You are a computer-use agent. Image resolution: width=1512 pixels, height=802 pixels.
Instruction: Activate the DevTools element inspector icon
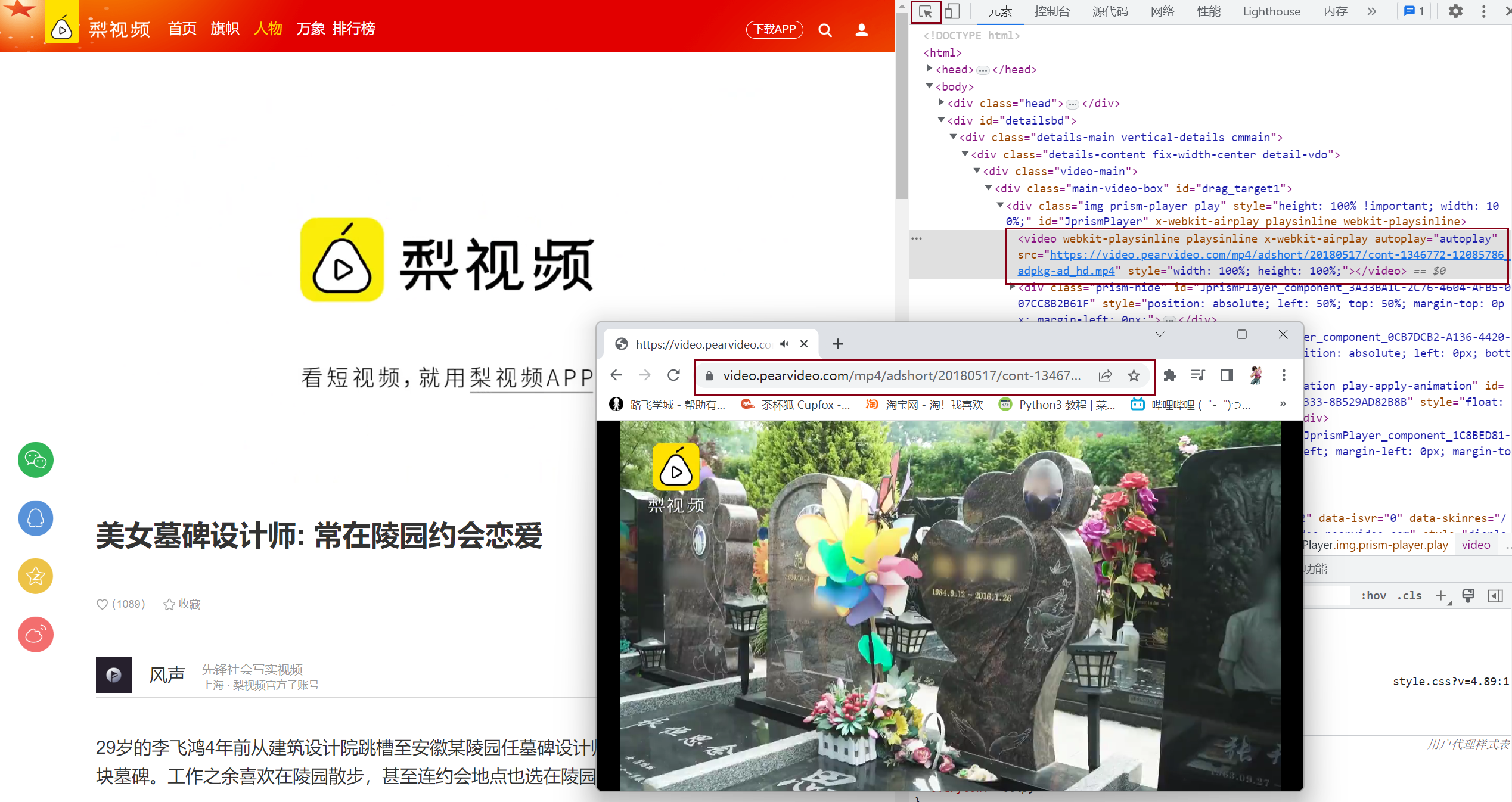[x=926, y=11]
